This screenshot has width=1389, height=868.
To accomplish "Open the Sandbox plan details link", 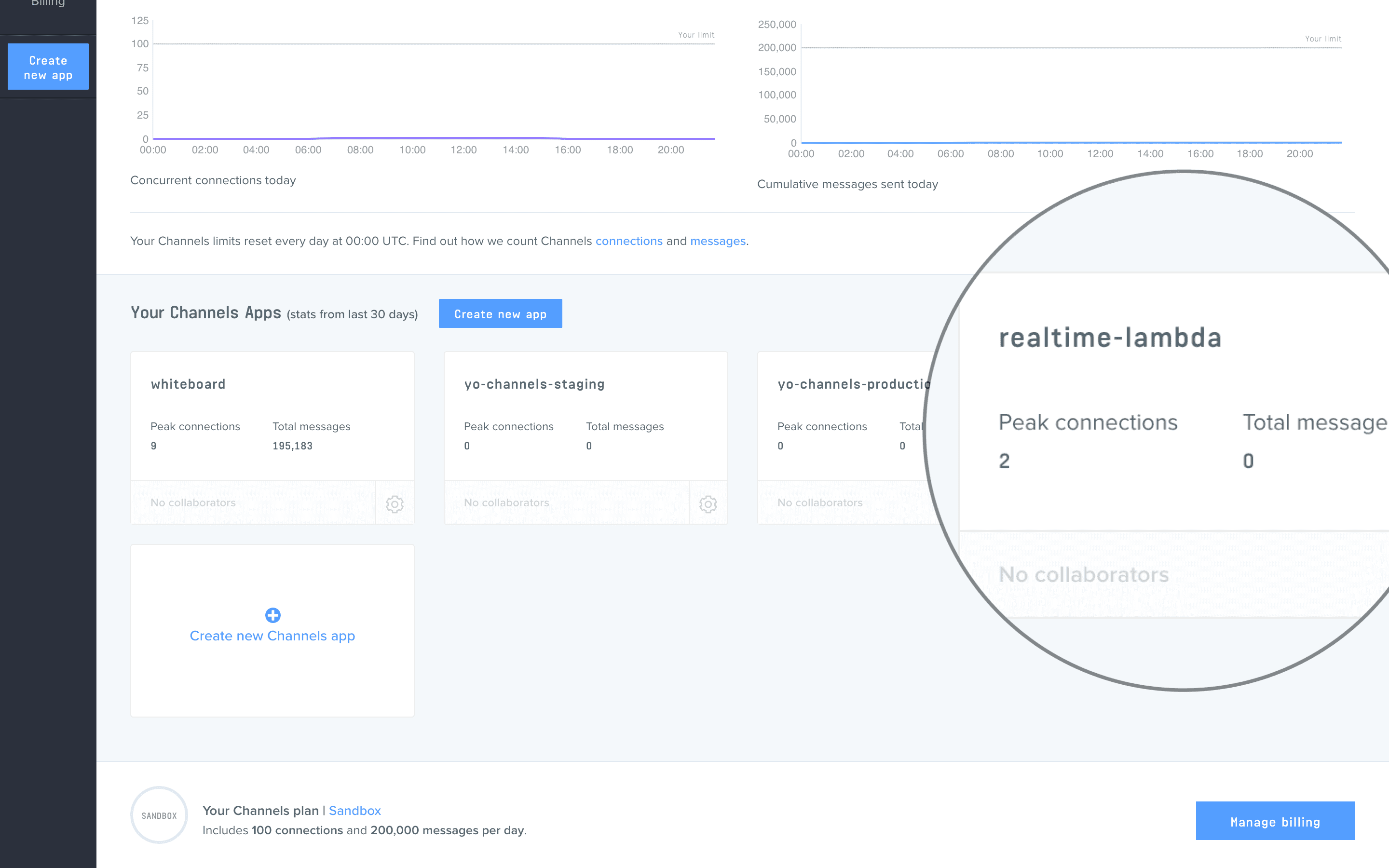I will point(354,811).
